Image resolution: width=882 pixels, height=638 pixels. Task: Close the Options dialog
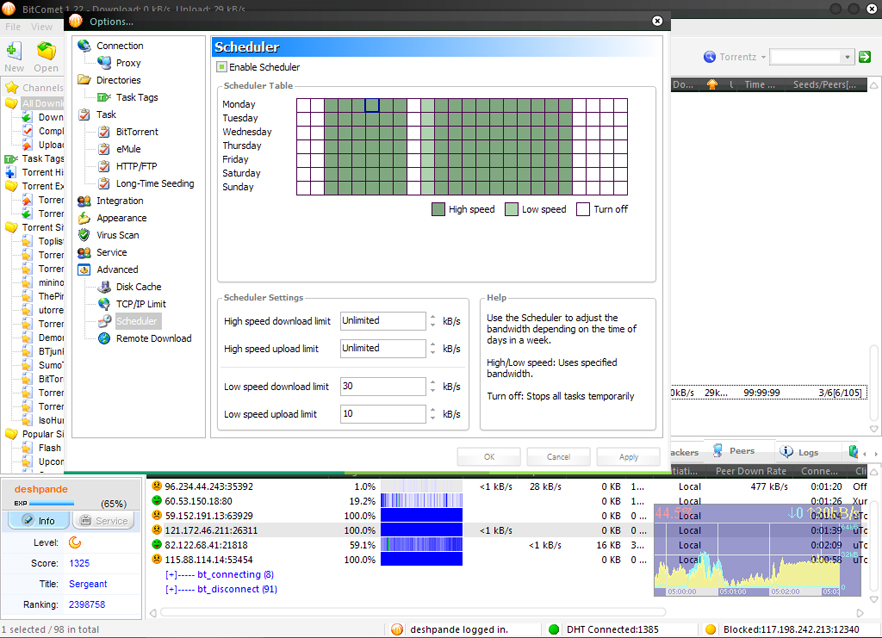tap(657, 21)
